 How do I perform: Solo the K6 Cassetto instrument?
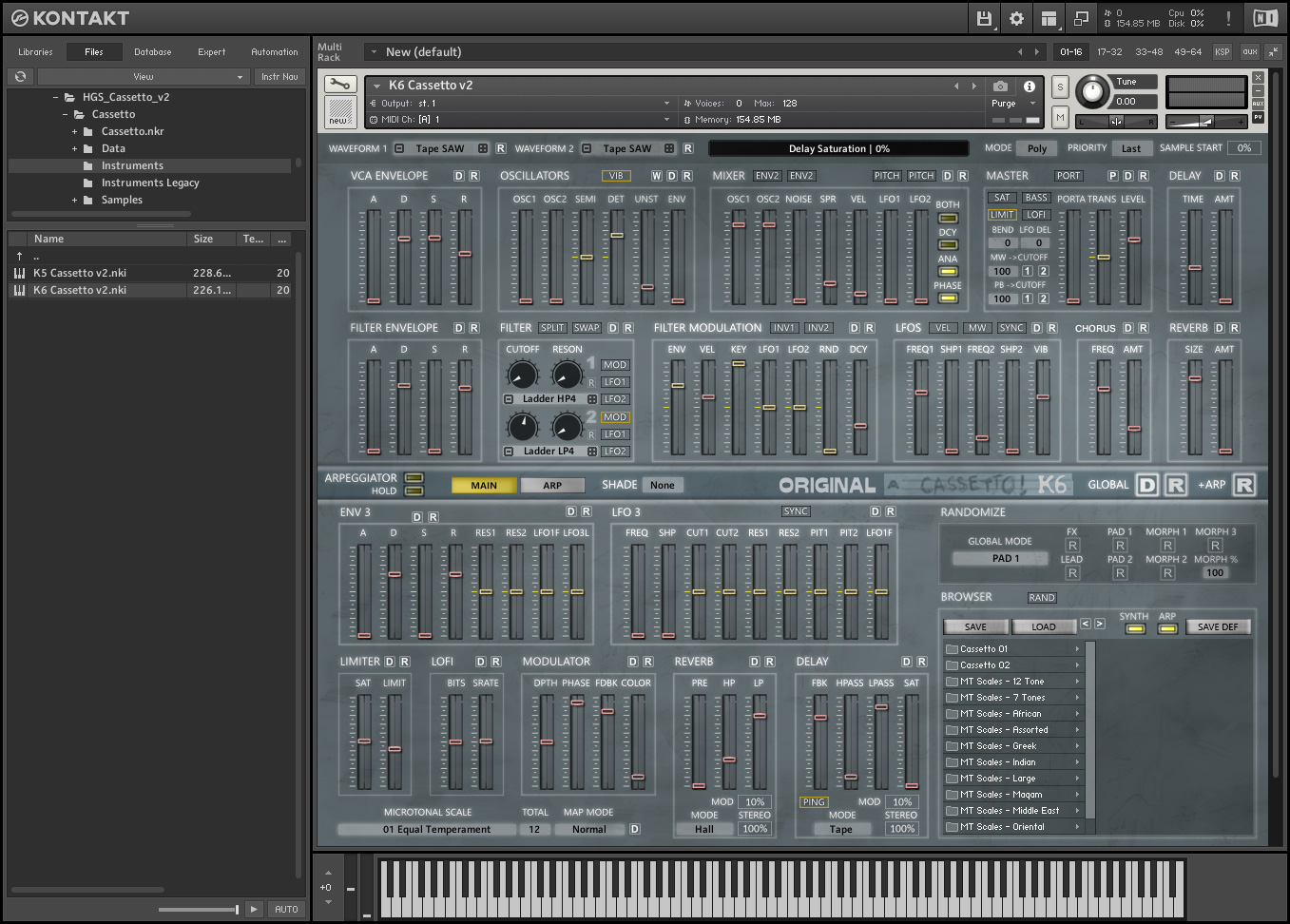click(x=1060, y=87)
